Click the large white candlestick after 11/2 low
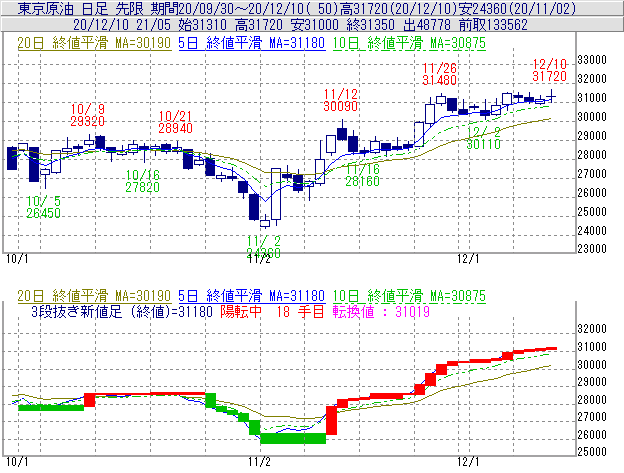This screenshot has height=473, width=624. point(276,194)
